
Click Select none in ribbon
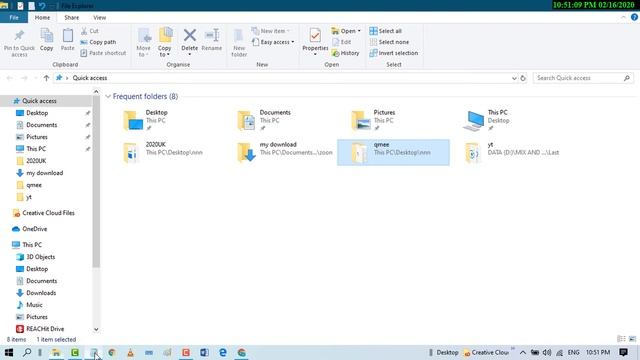389,42
